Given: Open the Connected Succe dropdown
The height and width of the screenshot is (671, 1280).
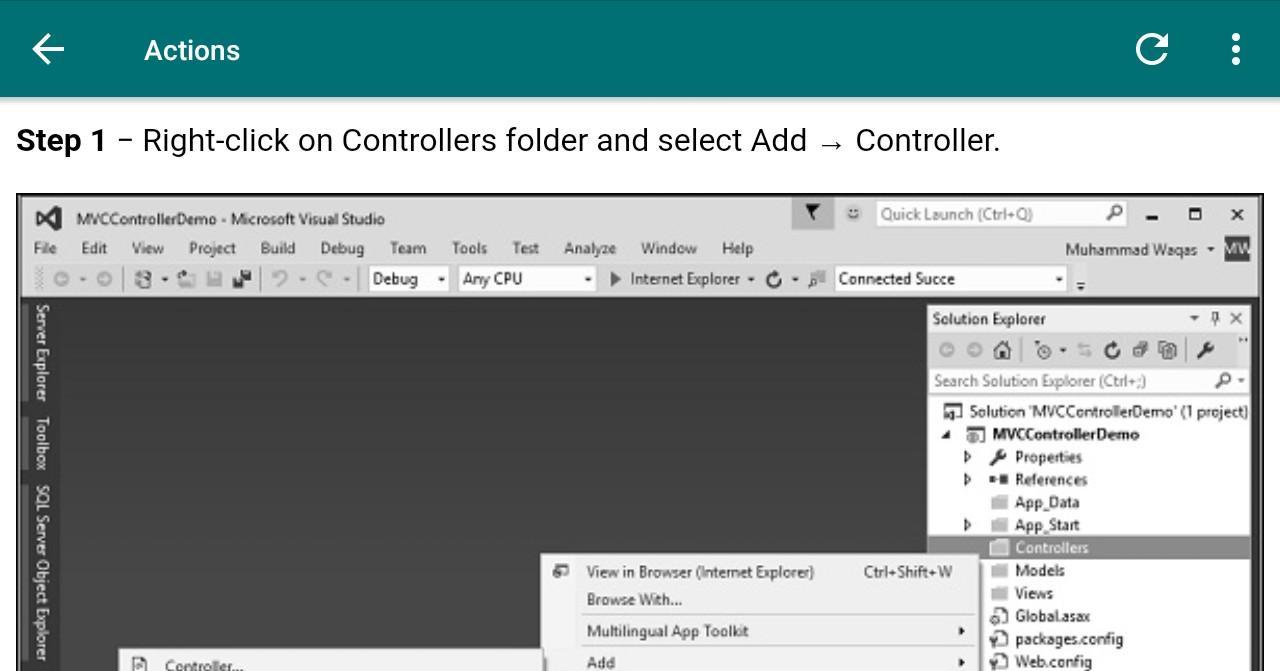Looking at the screenshot, I should (x=1059, y=279).
